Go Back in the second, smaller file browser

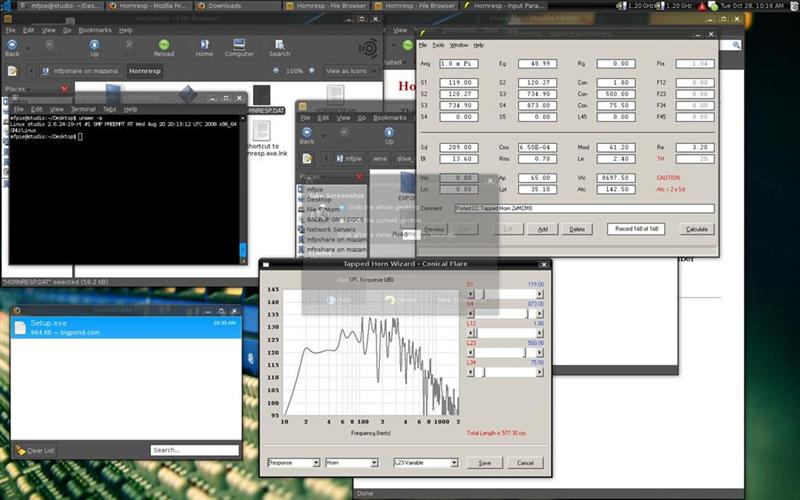[x=307, y=136]
